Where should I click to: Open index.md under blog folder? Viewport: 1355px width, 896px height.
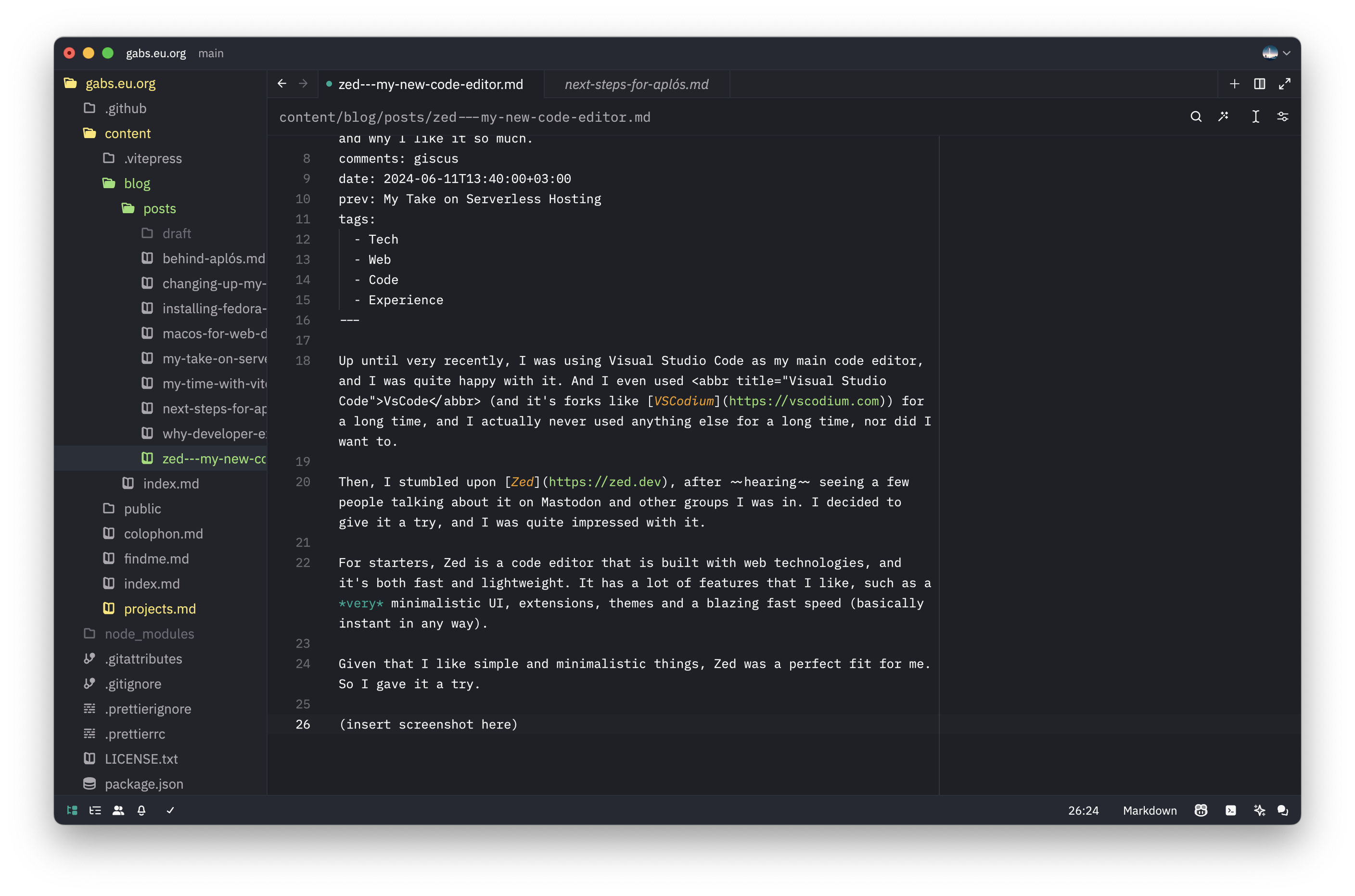(161, 484)
